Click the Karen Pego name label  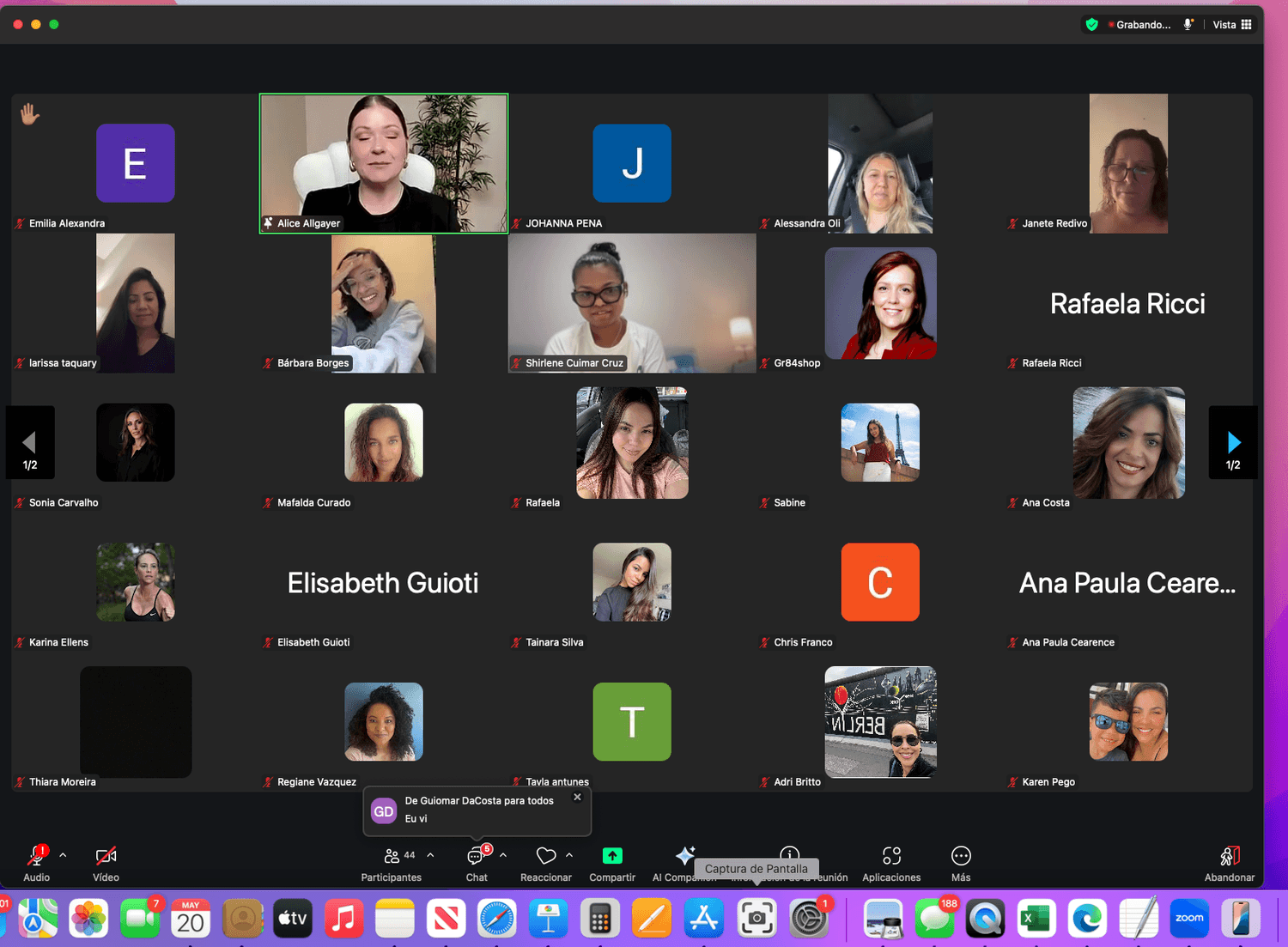tap(1048, 782)
